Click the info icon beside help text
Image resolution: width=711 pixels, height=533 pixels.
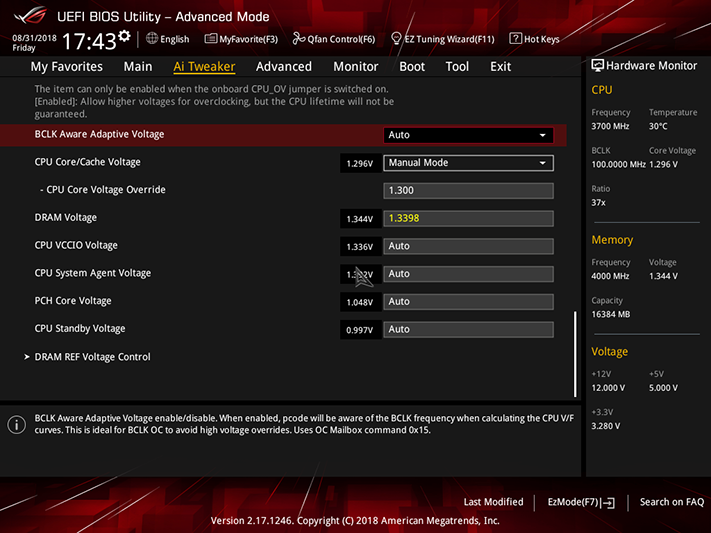pos(17,425)
